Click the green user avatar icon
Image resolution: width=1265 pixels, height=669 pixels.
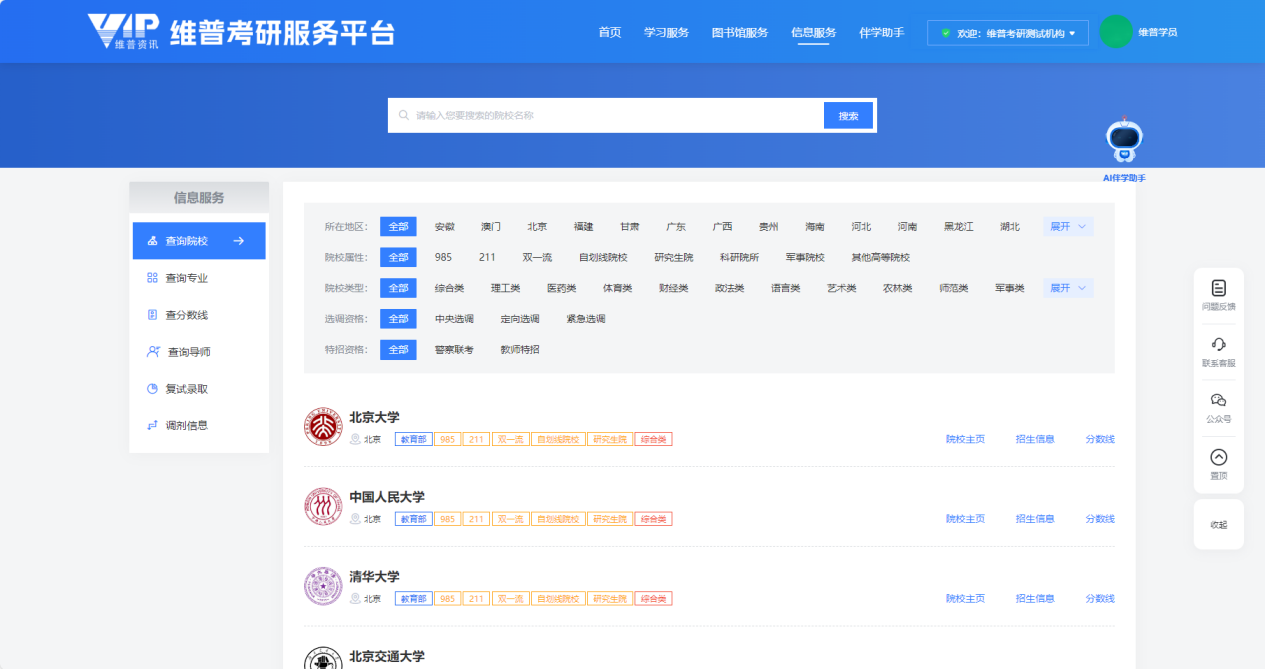[1115, 32]
